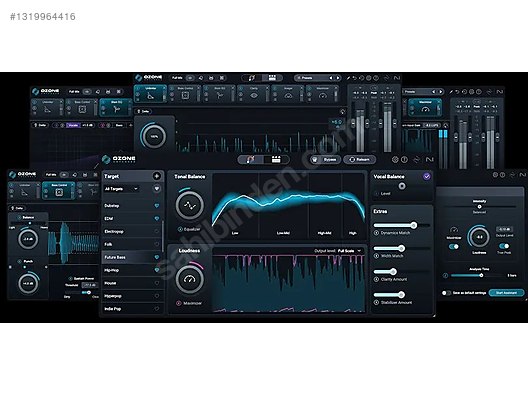This screenshot has height=396, width=528.
Task: Select Bass Control module in lower-left window
Action: tap(59, 191)
